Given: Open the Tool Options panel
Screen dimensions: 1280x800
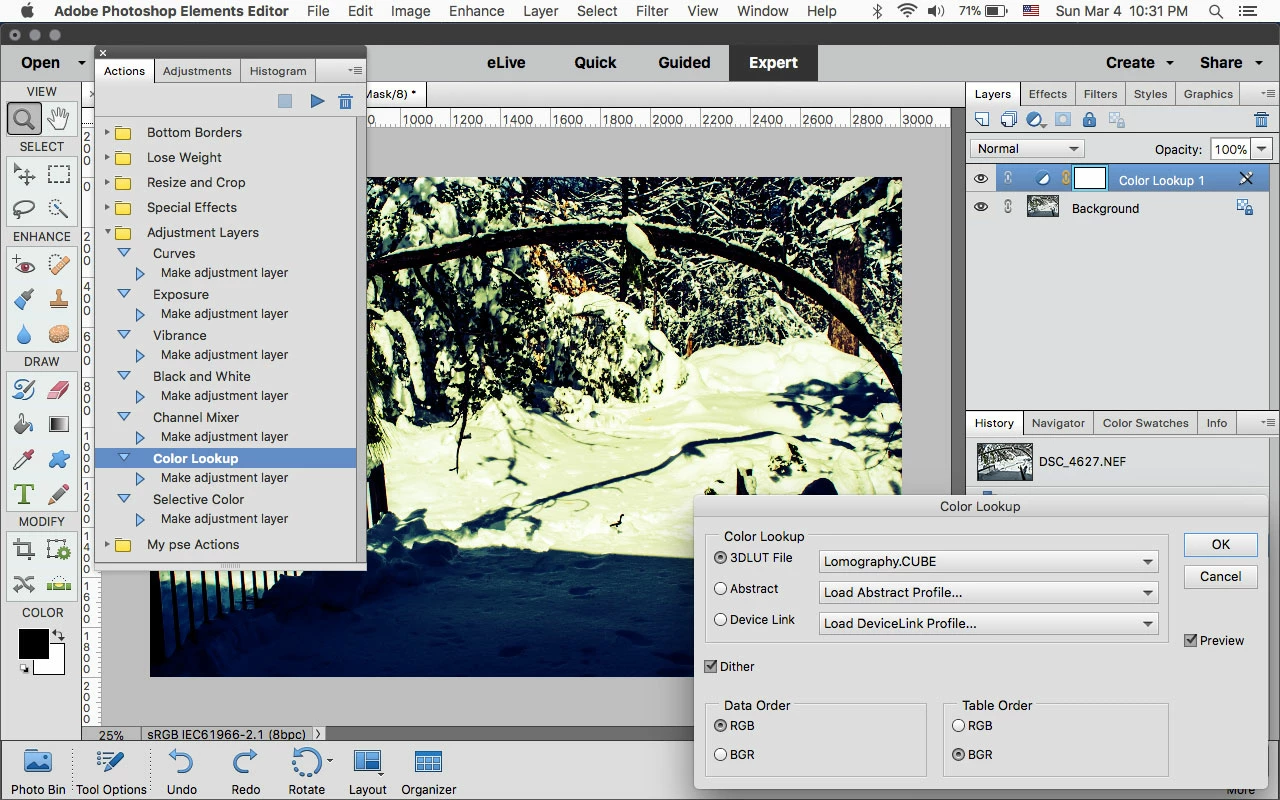Looking at the screenshot, I should pyautogui.click(x=111, y=771).
